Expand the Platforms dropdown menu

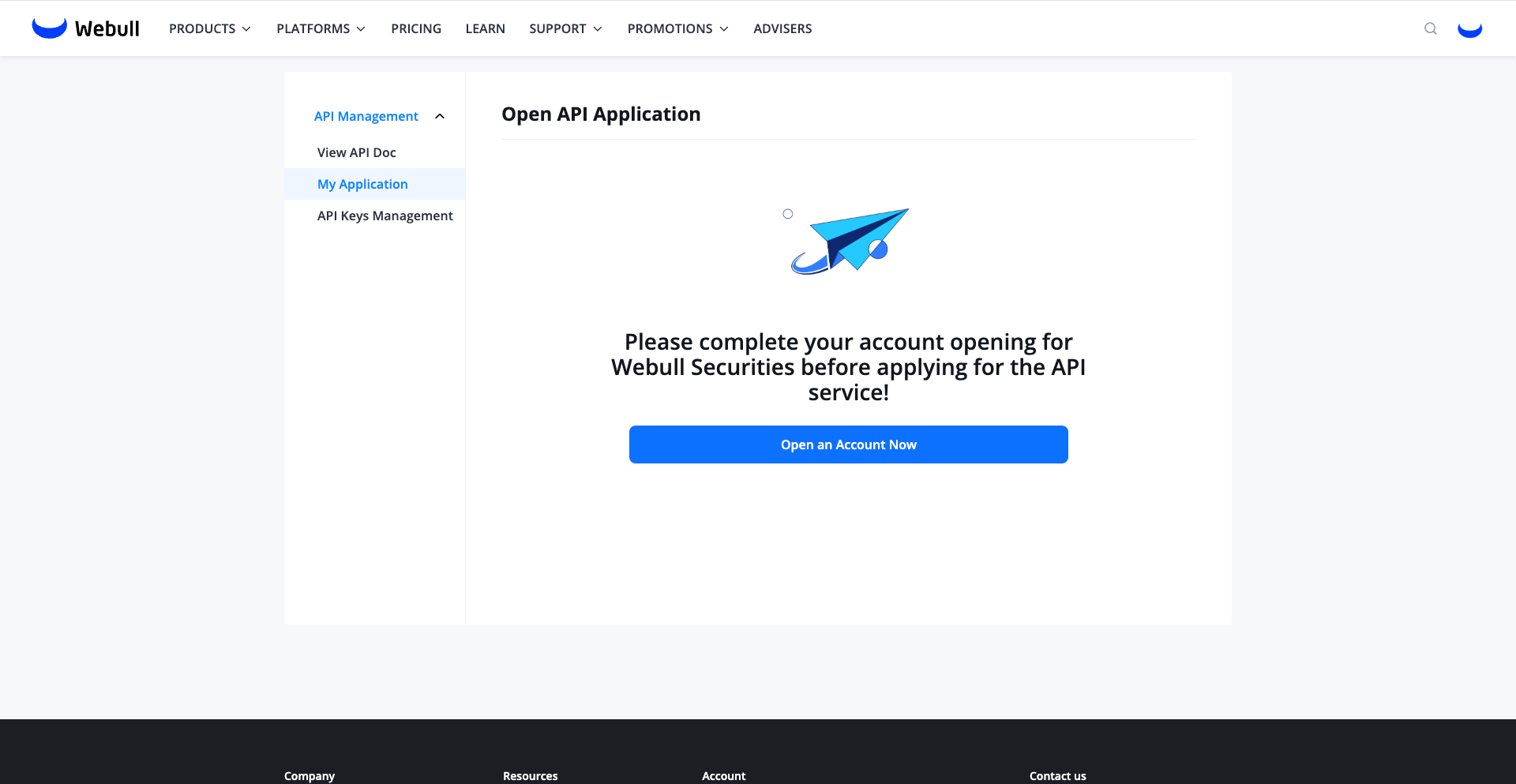tap(321, 28)
